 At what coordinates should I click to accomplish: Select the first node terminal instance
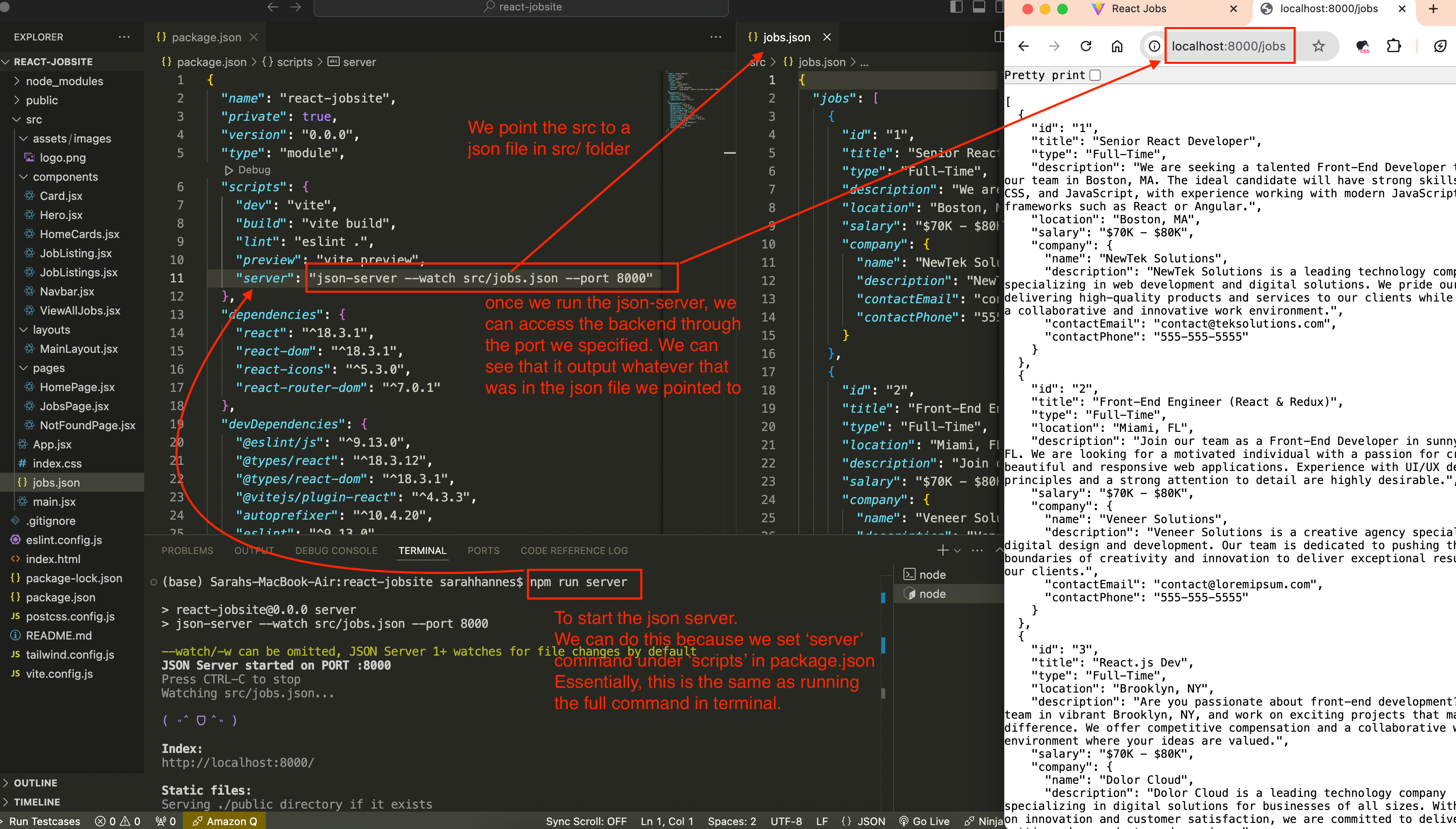[x=948, y=574]
